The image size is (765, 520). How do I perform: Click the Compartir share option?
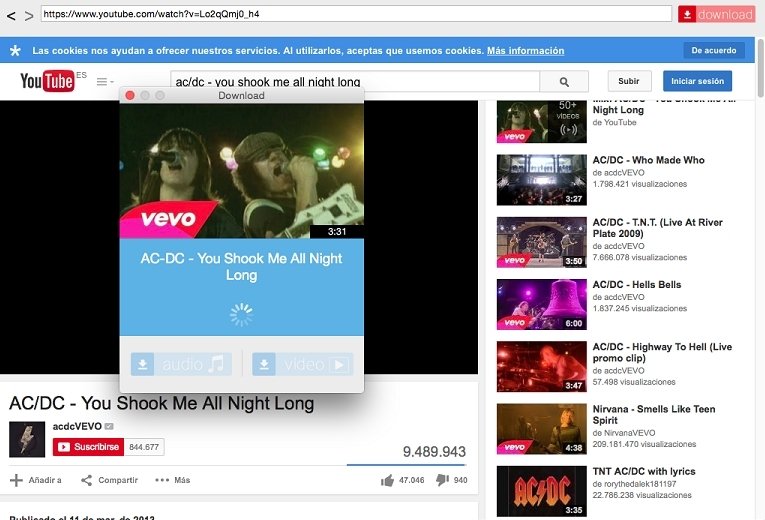[x=110, y=480]
